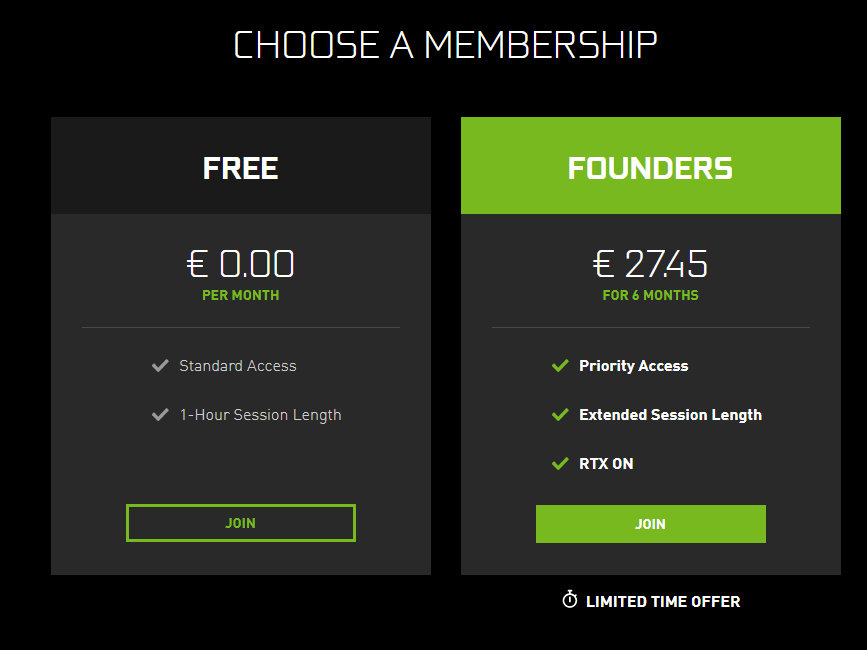Click the green checkmark beside Priority Access
The image size is (867, 650).
(x=560, y=365)
